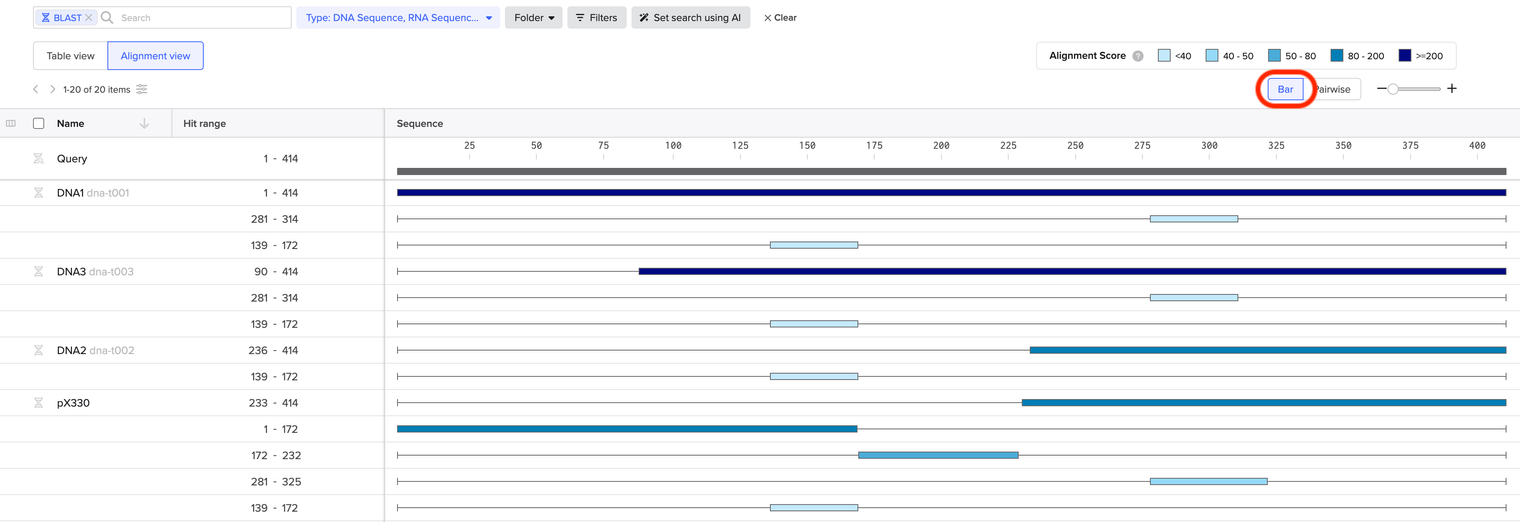The height and width of the screenshot is (522, 1520).
Task: Switch to Table view tab
Action: [70, 56]
